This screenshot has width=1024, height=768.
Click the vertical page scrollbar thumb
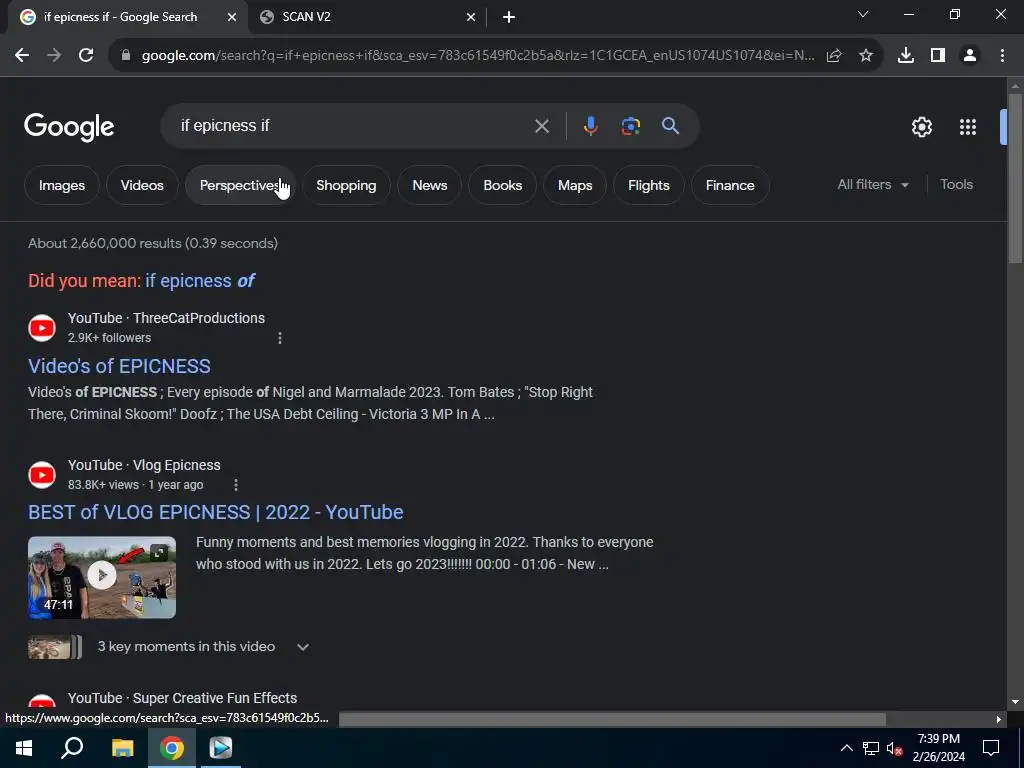click(1015, 179)
